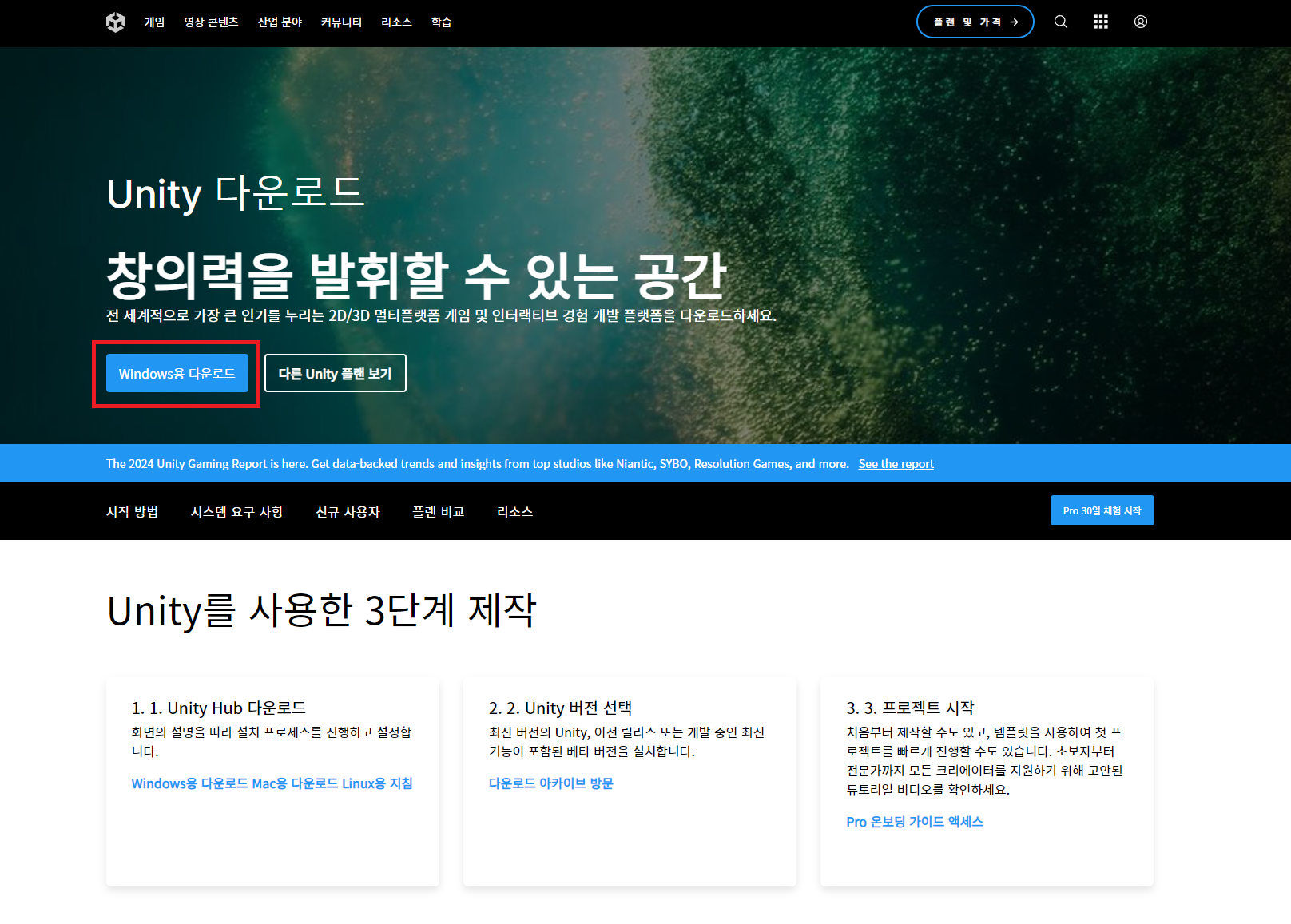Click Pro 30일 체험 시작 button

(x=1102, y=510)
